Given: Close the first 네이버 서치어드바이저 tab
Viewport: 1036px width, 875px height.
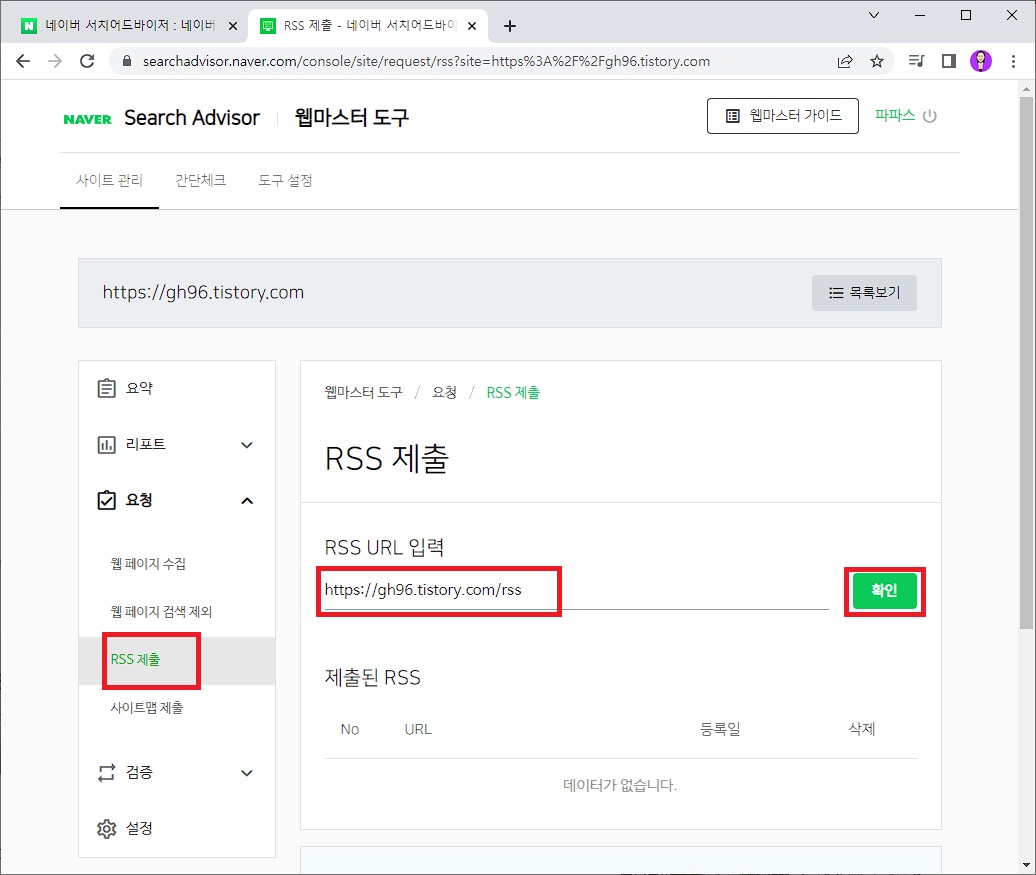Looking at the screenshot, I should [233, 26].
